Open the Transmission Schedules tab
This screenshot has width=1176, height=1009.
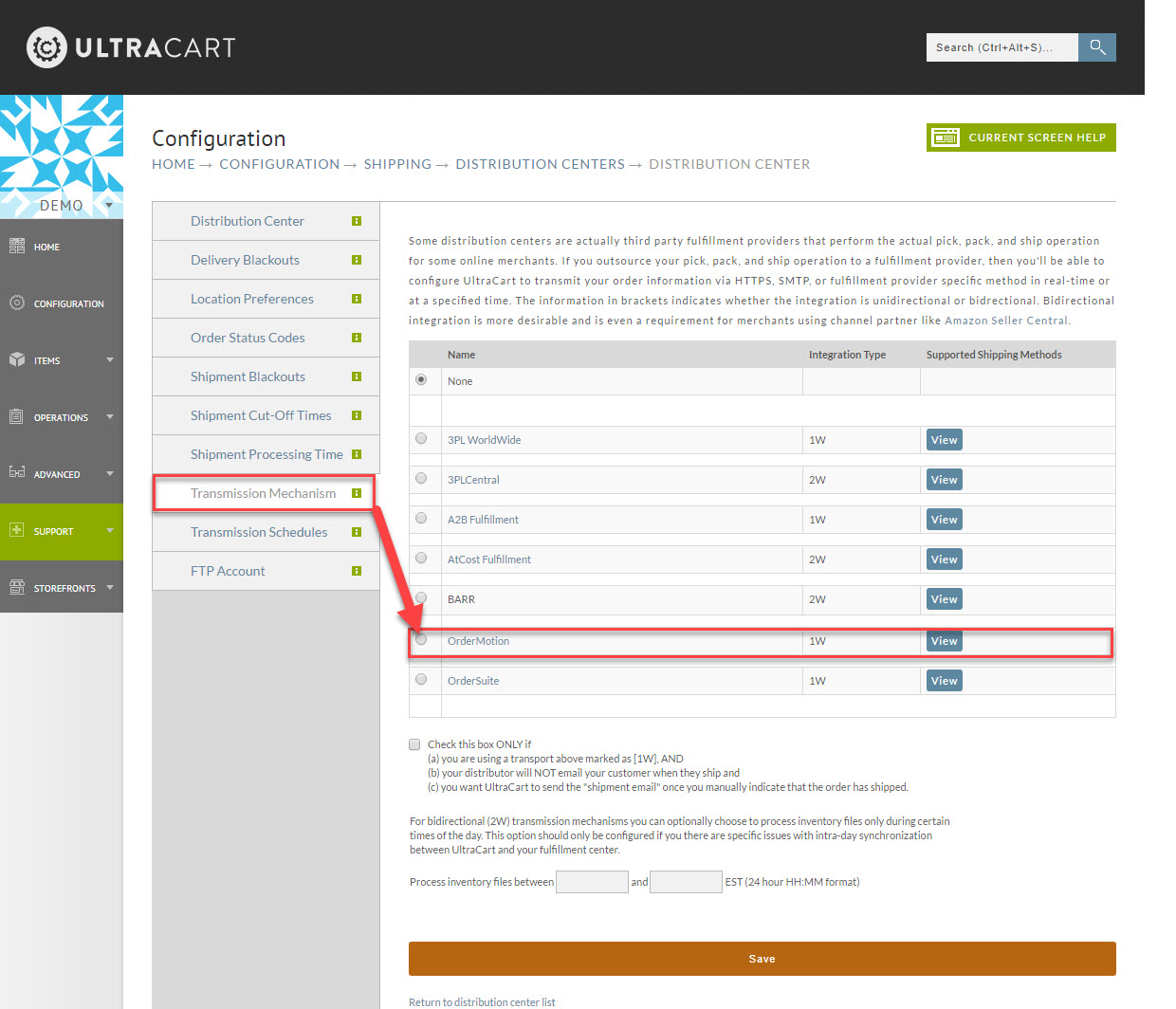(x=266, y=532)
